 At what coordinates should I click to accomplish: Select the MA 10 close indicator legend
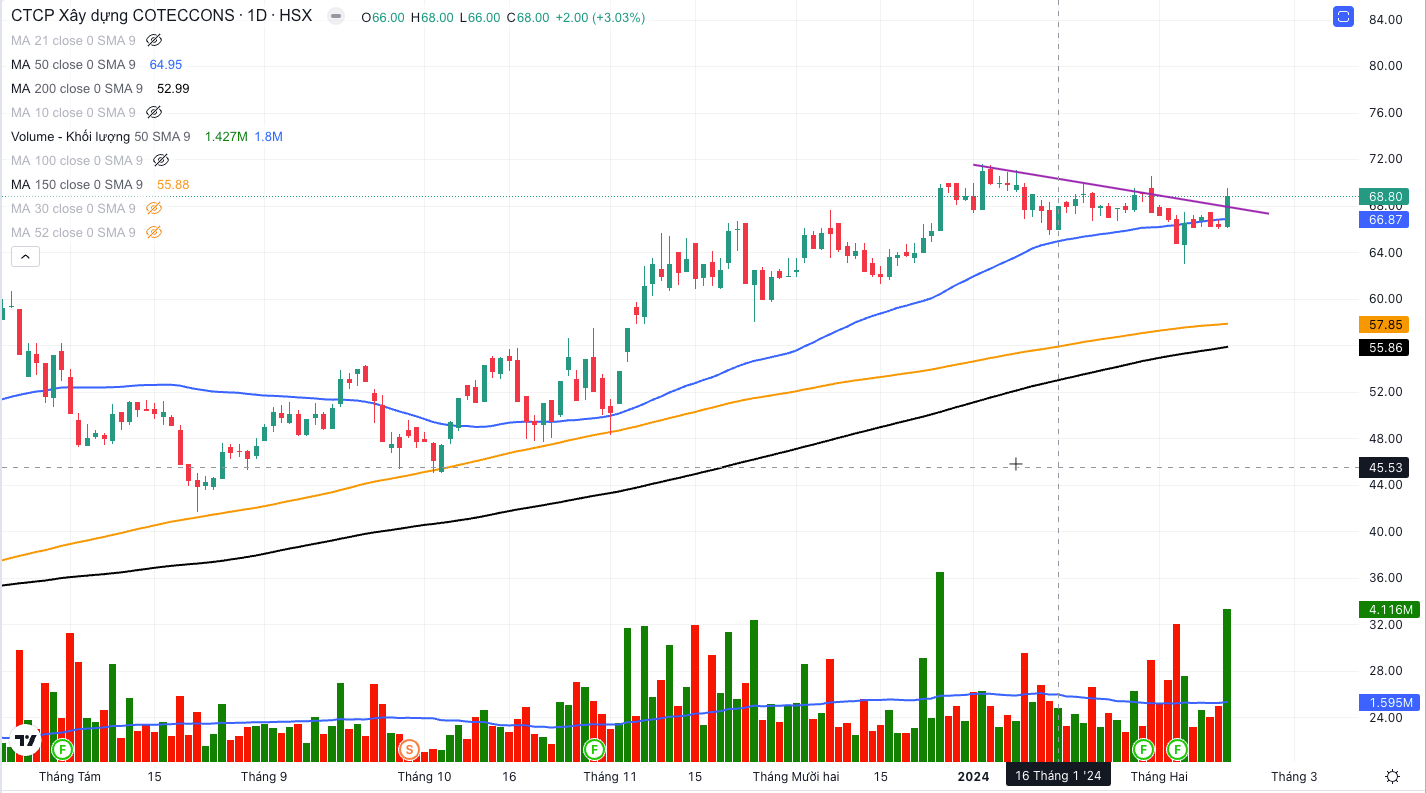73,112
